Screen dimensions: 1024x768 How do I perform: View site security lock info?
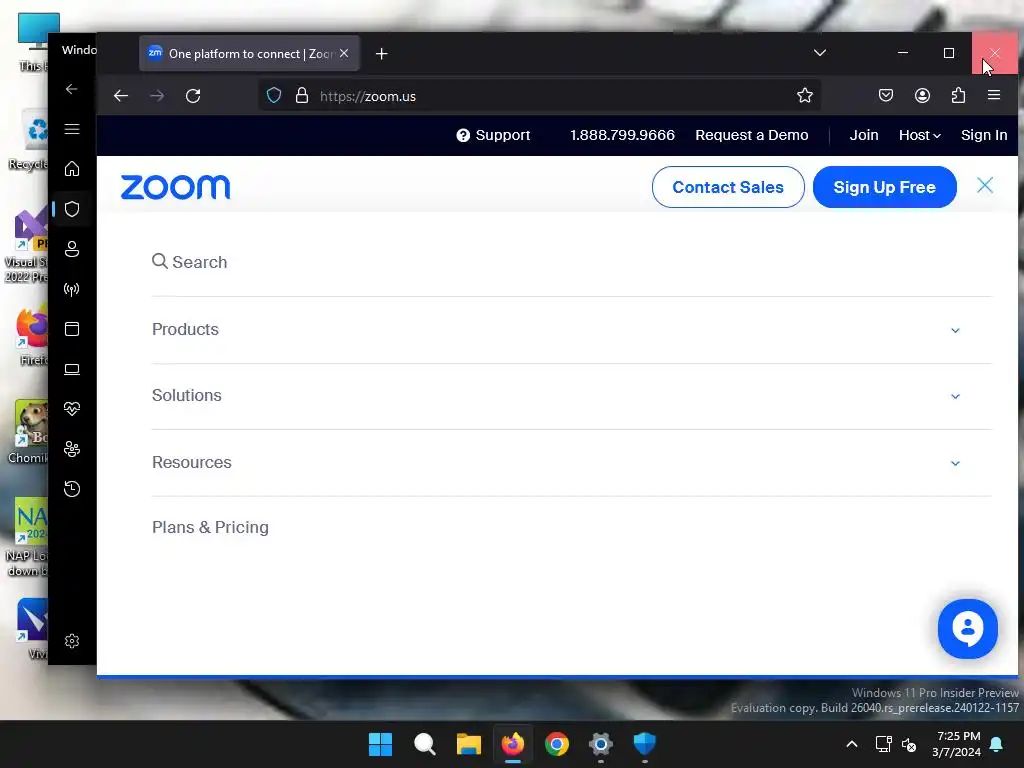pyautogui.click(x=302, y=96)
